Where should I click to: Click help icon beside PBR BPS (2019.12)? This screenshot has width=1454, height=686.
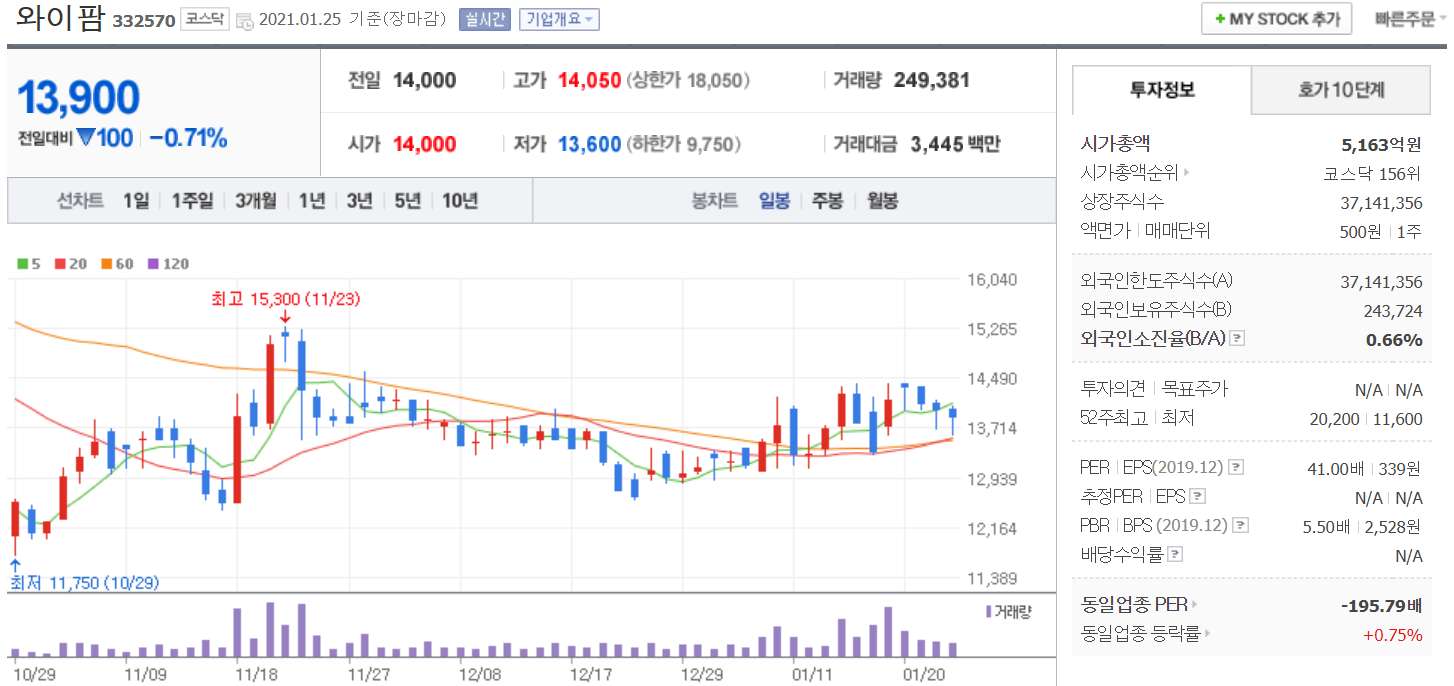point(1240,525)
